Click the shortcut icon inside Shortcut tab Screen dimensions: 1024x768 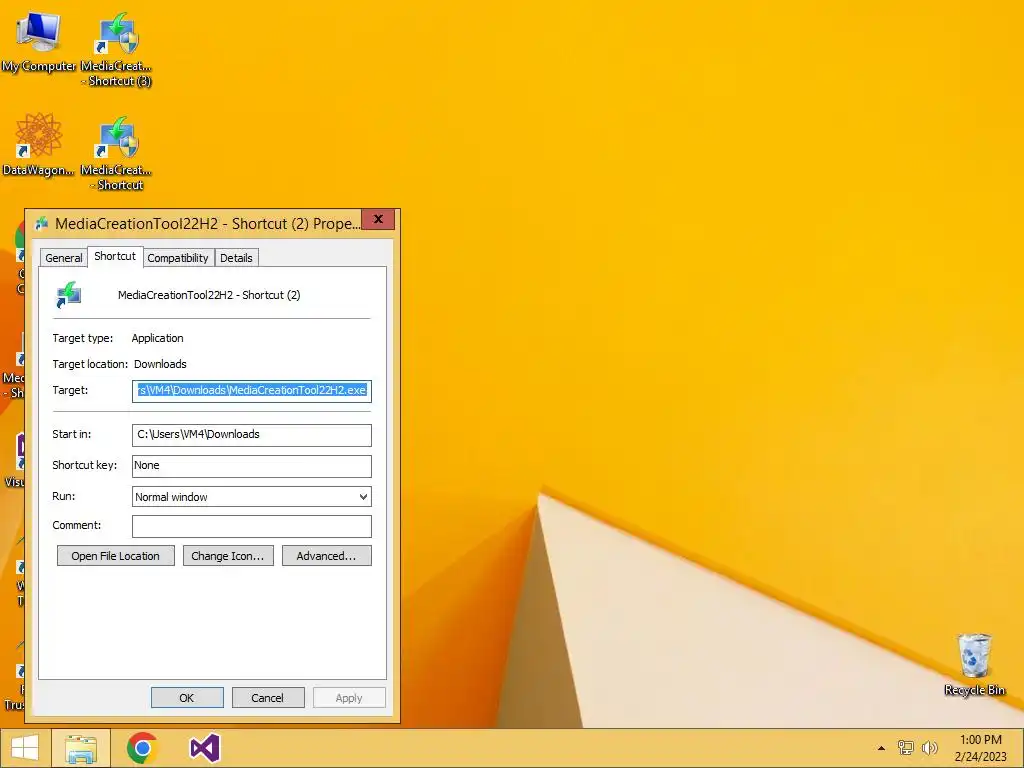pos(69,295)
